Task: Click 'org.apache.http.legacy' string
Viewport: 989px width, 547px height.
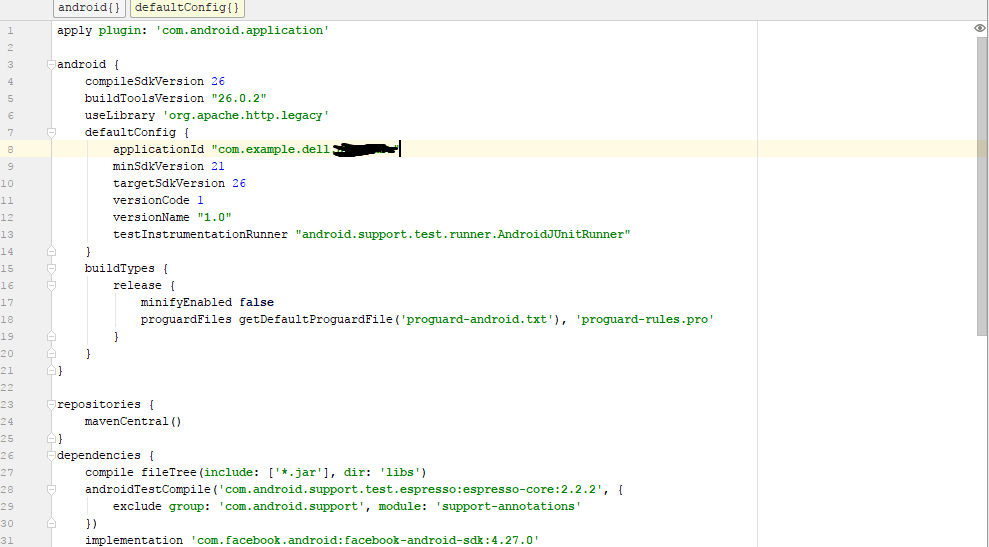Action: coord(246,115)
